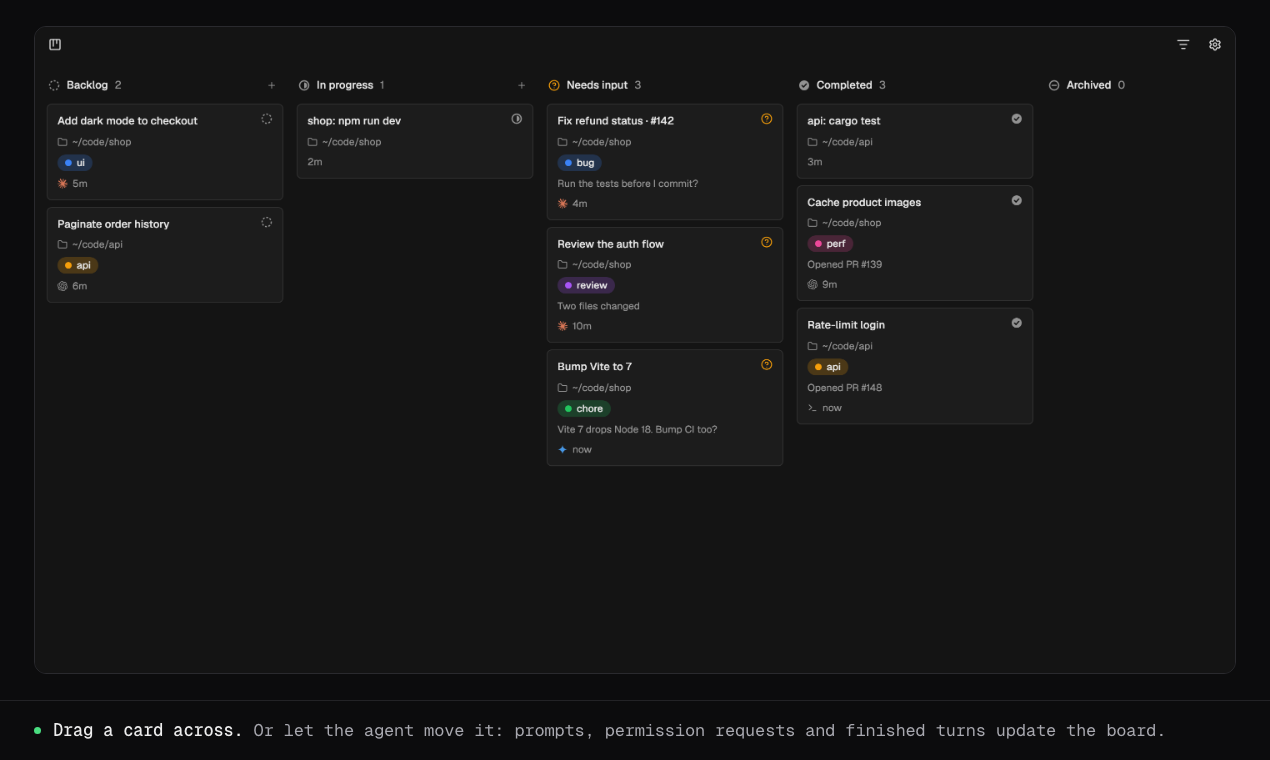Image resolution: width=1270 pixels, height=760 pixels.
Task: Click the Needs input question header icon
Action: [554, 85]
